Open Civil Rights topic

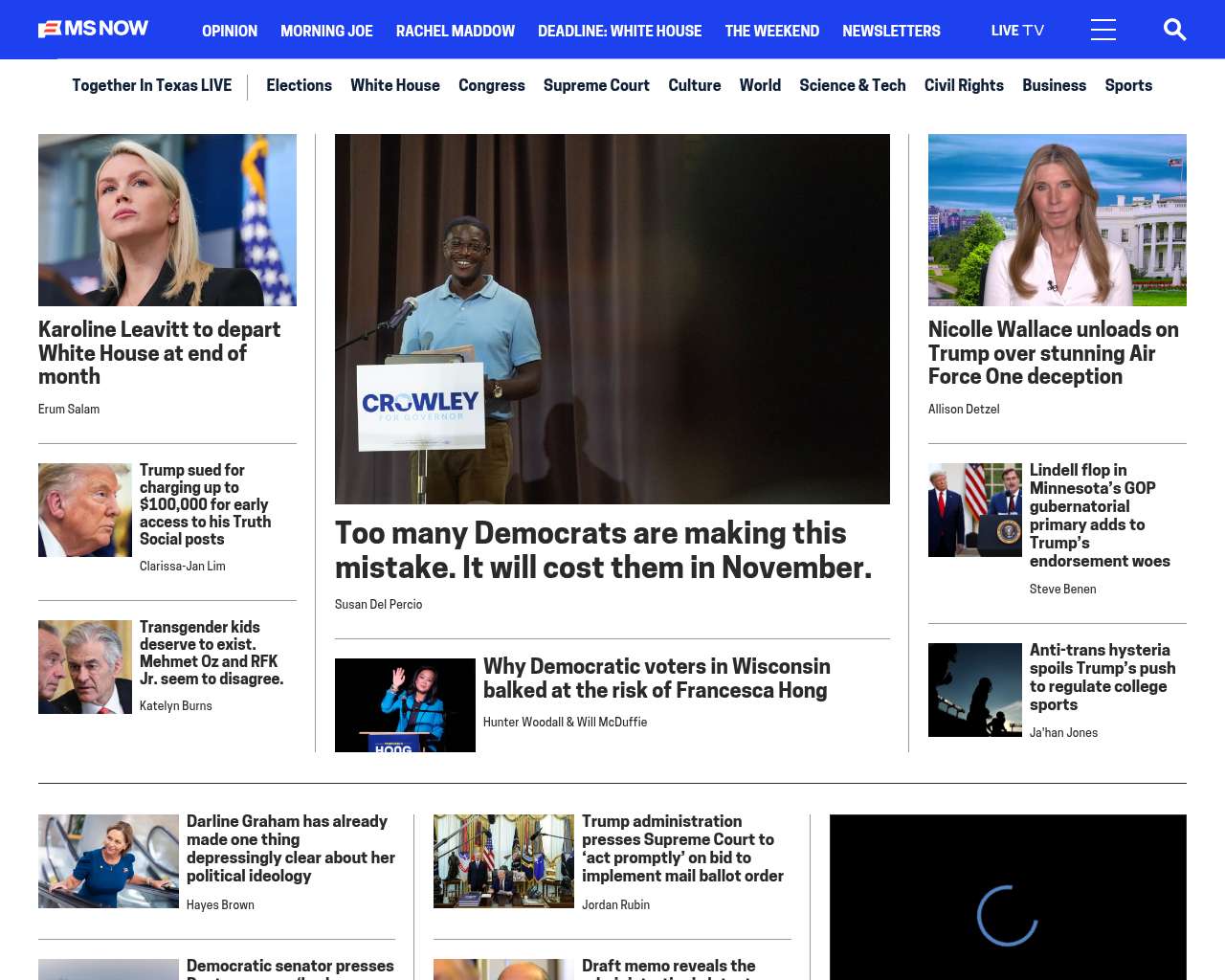pyautogui.click(x=964, y=85)
